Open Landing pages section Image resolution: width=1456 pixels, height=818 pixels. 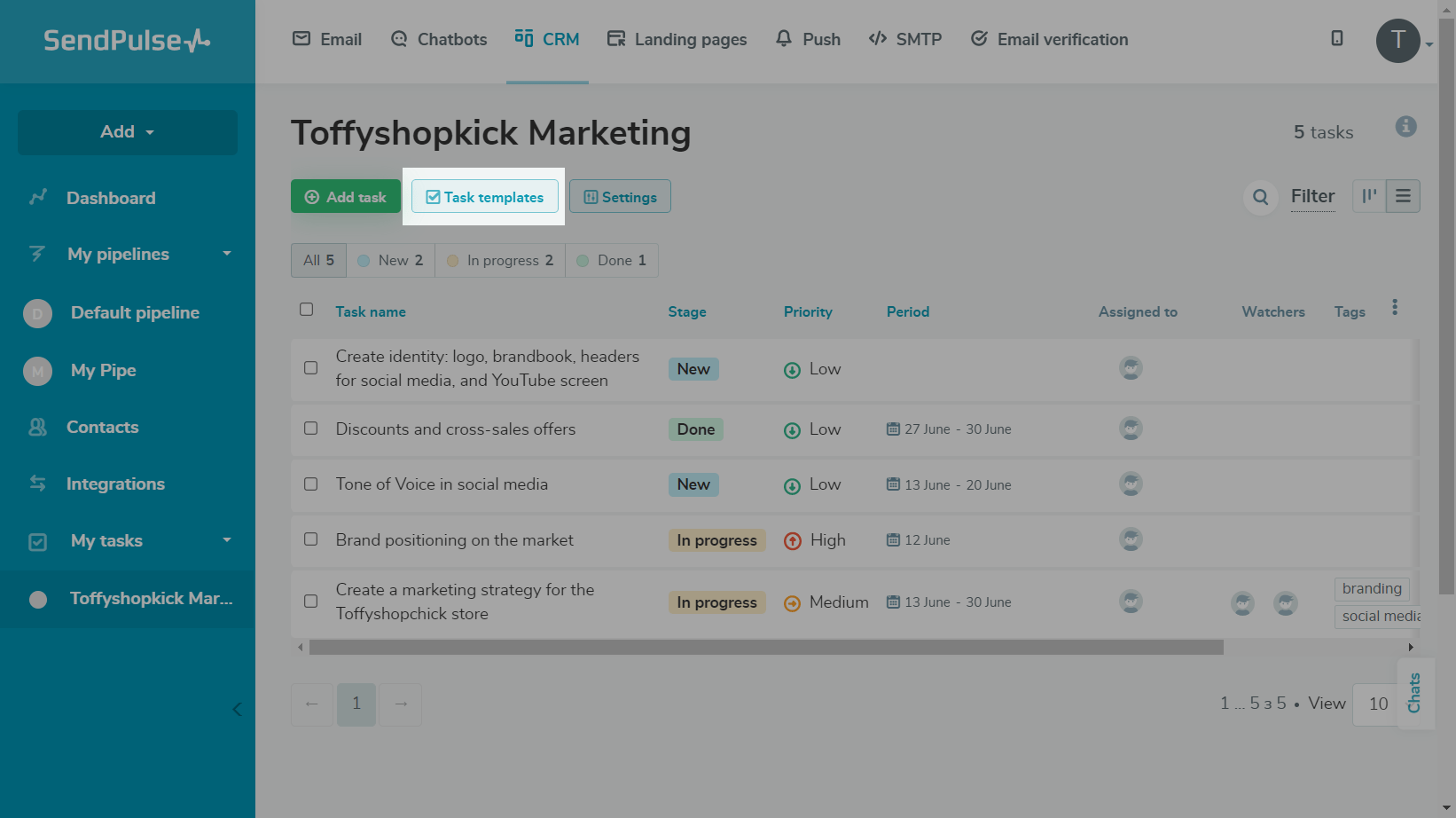(677, 39)
